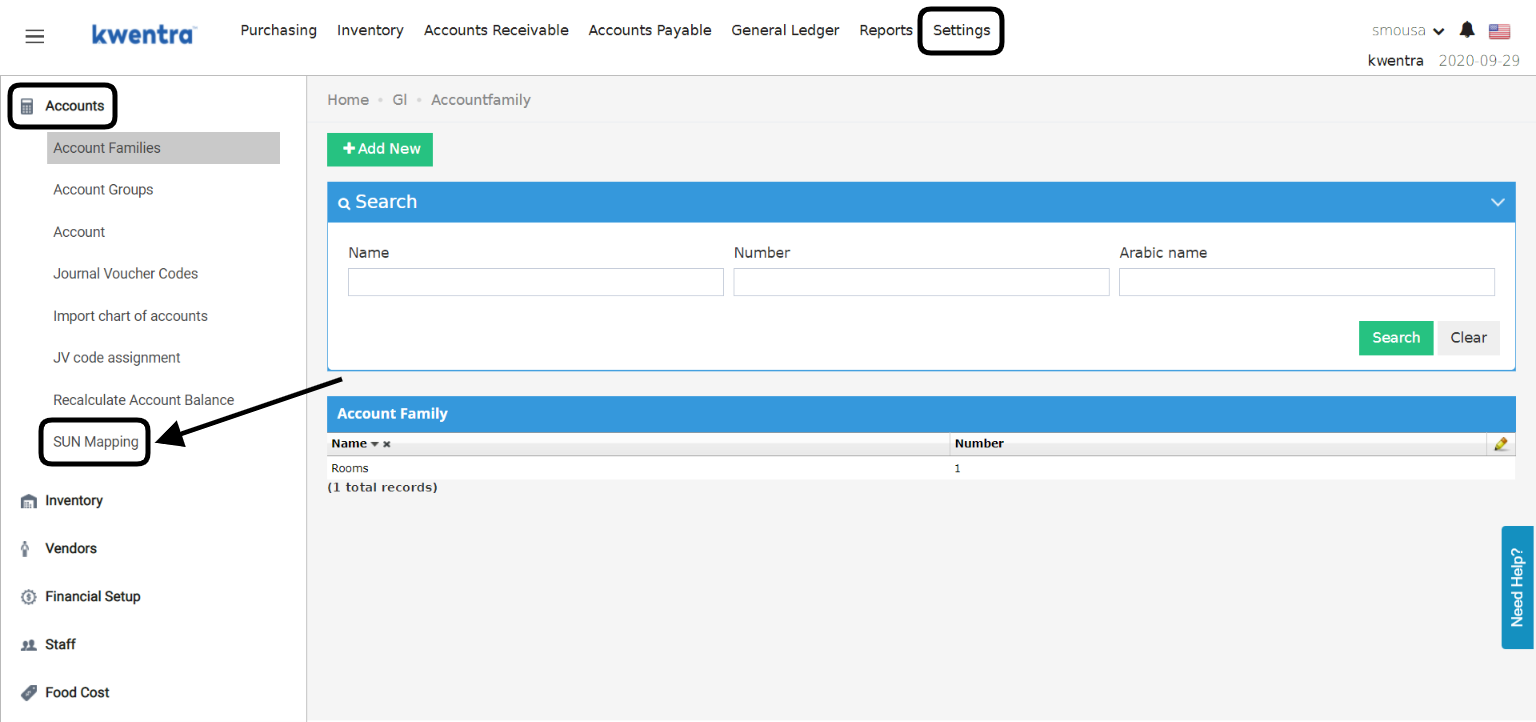Click the Number column header
This screenshot has width=1536, height=722.
click(x=979, y=444)
